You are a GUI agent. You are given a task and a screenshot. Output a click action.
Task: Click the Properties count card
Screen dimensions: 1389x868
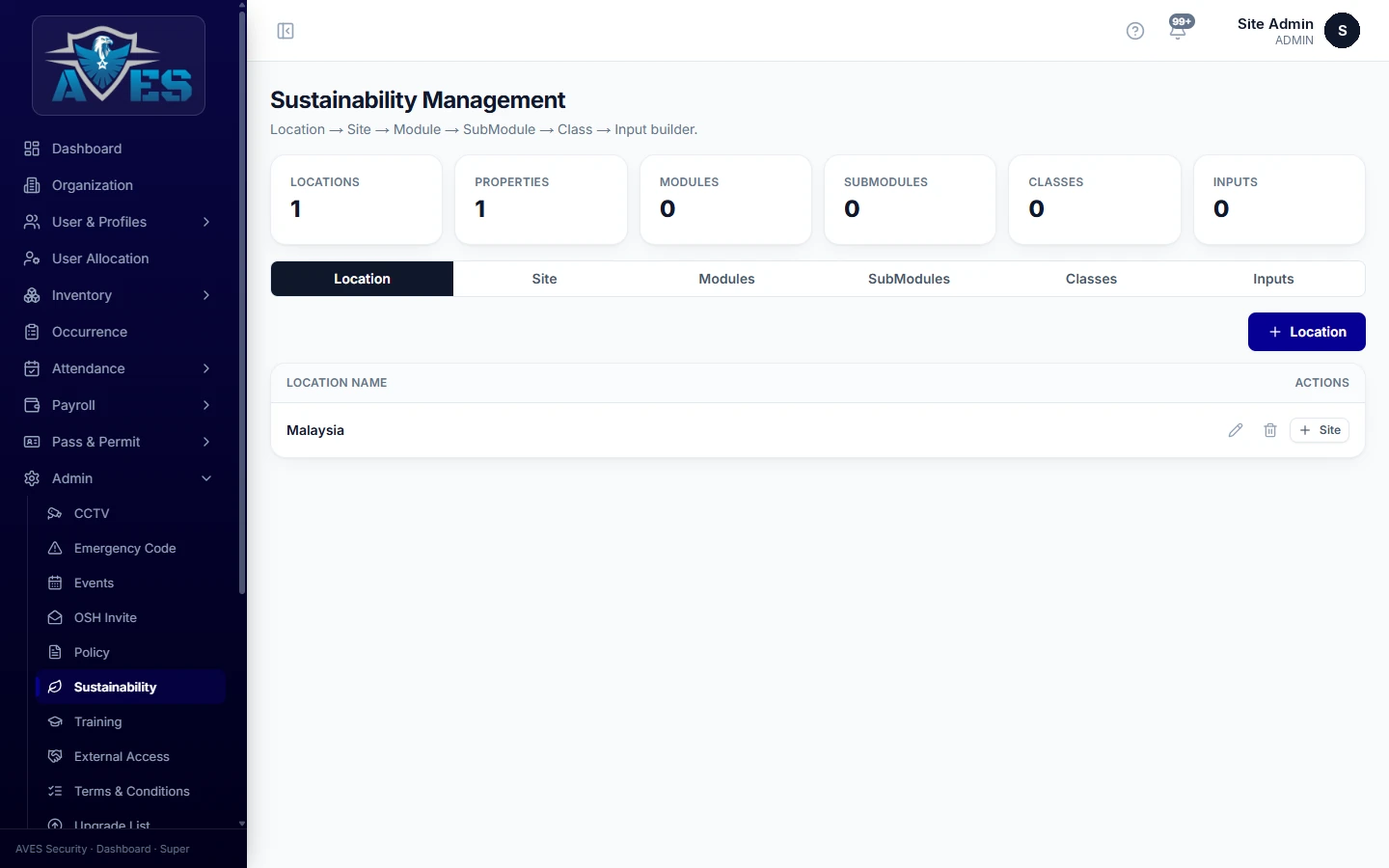[x=541, y=200]
